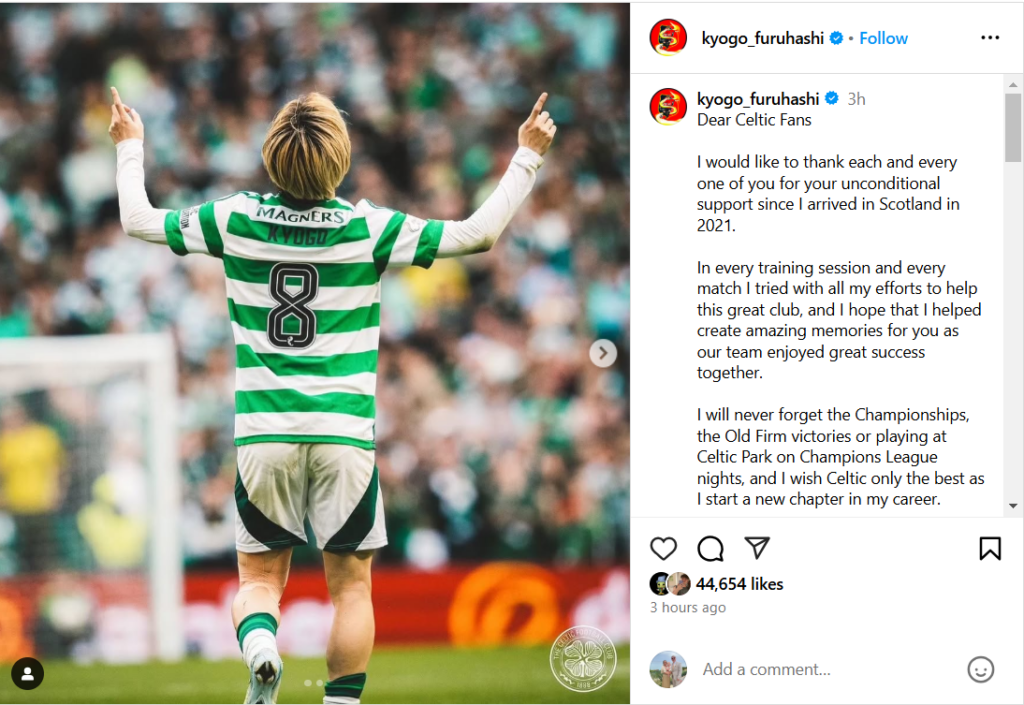Screen dimensions: 1024x705
Task: Save the post with the bookmark icon
Action: point(990,548)
